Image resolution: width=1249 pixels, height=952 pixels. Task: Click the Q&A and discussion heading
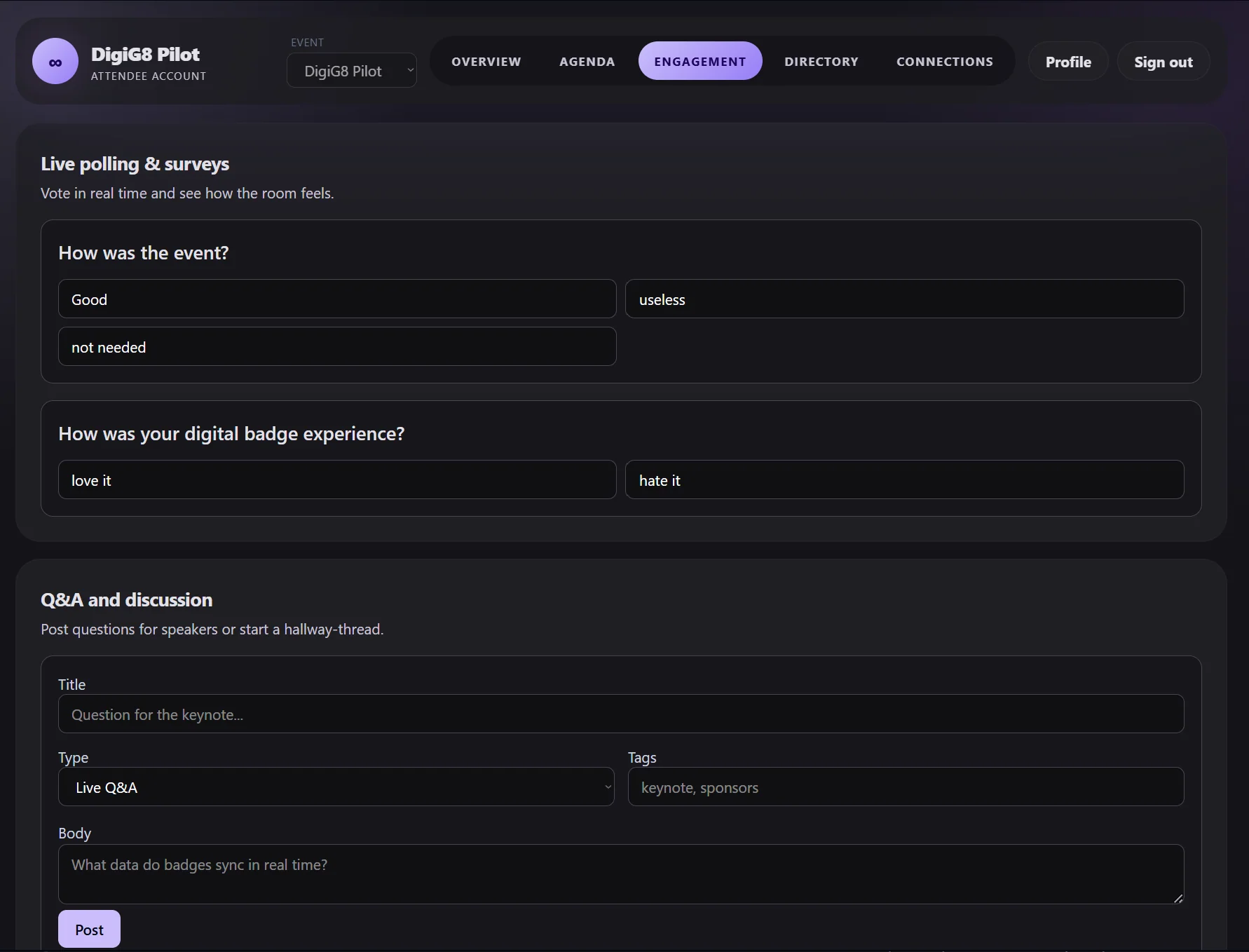click(x=126, y=600)
